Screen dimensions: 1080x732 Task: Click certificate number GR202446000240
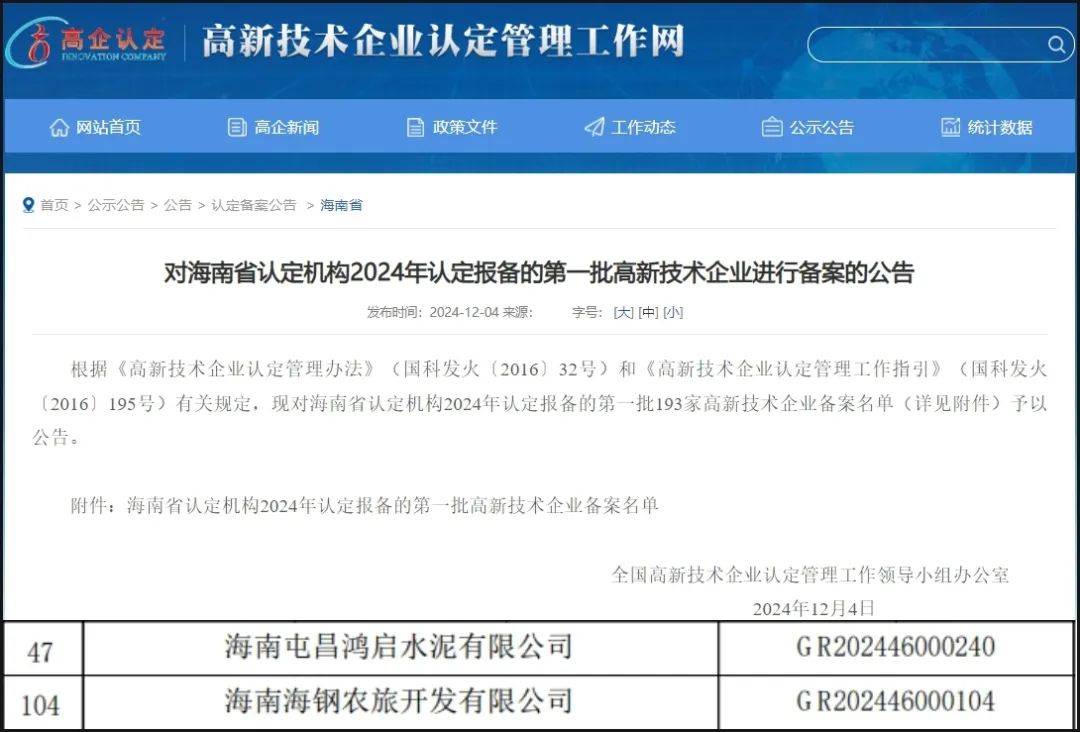pyautogui.click(x=895, y=647)
